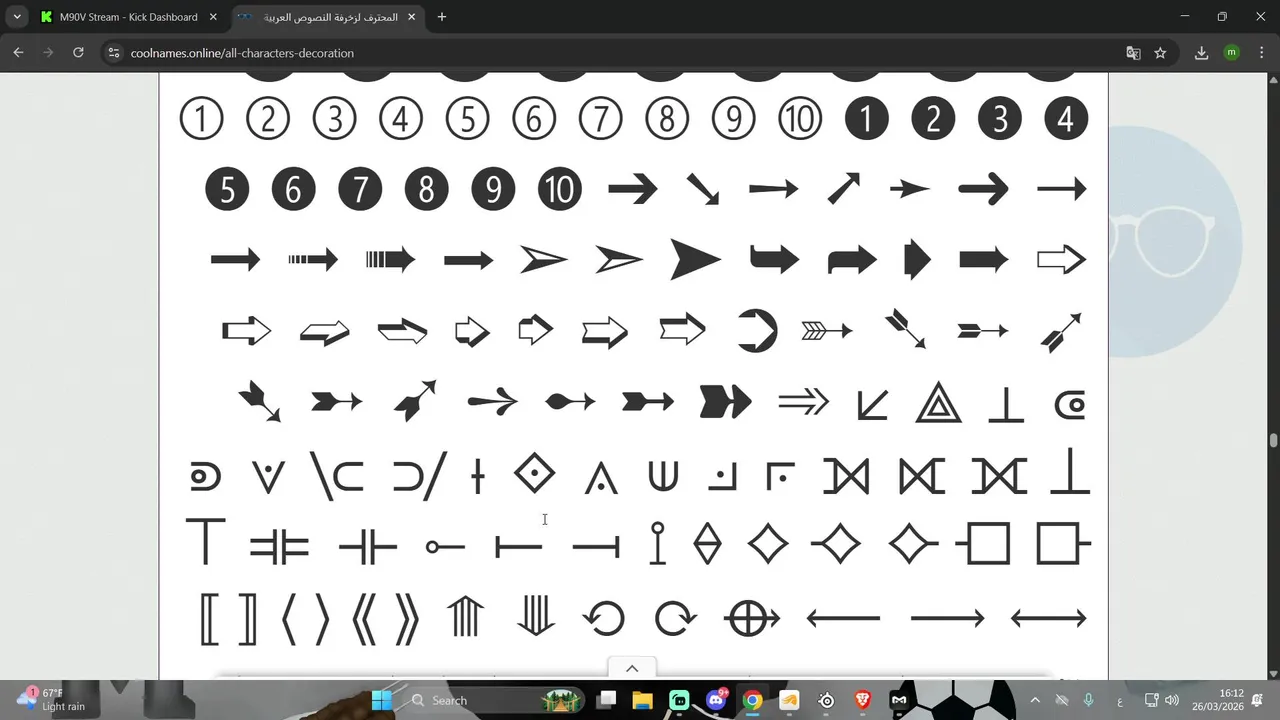Open File Explorer from the taskbar
1280x720 pixels.
(x=642, y=700)
